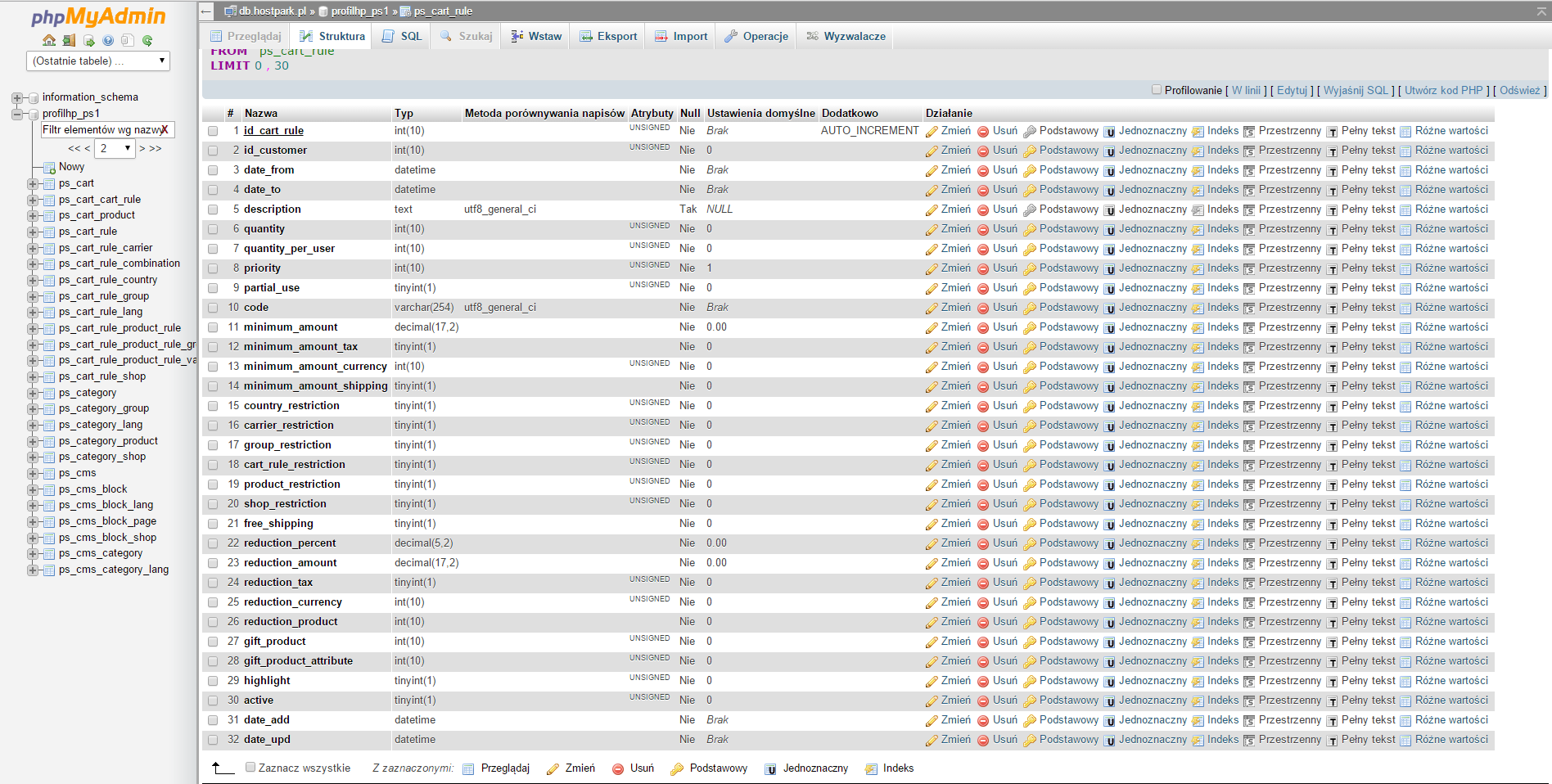Click red Usuń icon for free_shipping
Image resolution: width=1552 pixels, height=784 pixels.
click(983, 524)
